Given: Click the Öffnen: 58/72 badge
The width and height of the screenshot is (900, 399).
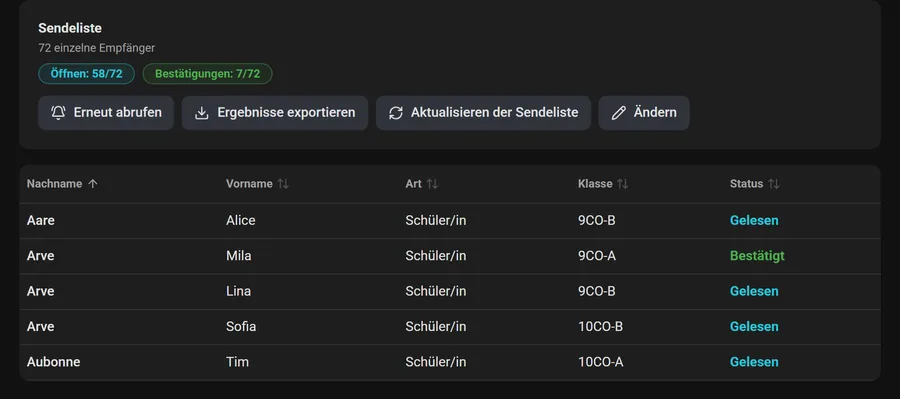Looking at the screenshot, I should 87,74.
